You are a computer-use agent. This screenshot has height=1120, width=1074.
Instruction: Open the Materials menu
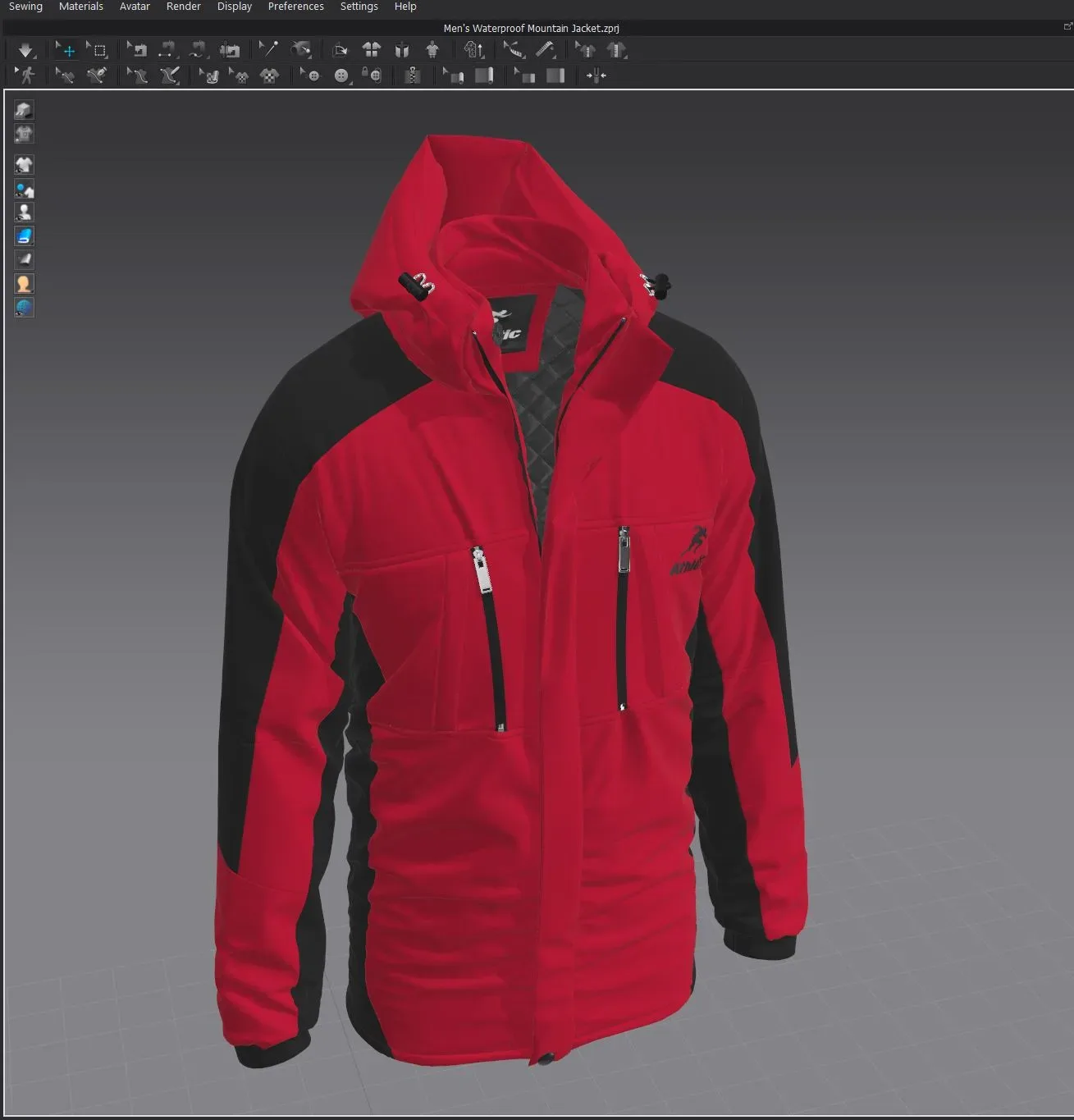pyautogui.click(x=81, y=7)
